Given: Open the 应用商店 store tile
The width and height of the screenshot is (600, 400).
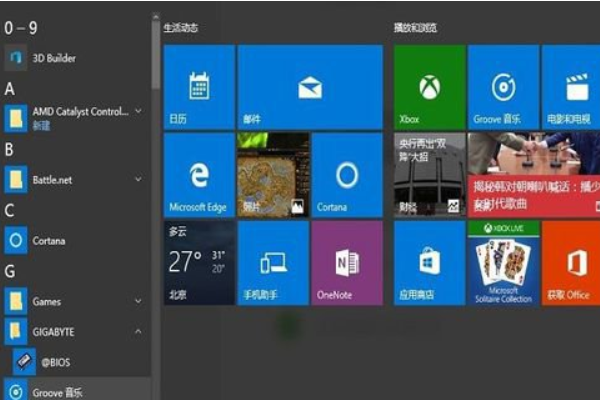Looking at the screenshot, I should click(430, 263).
